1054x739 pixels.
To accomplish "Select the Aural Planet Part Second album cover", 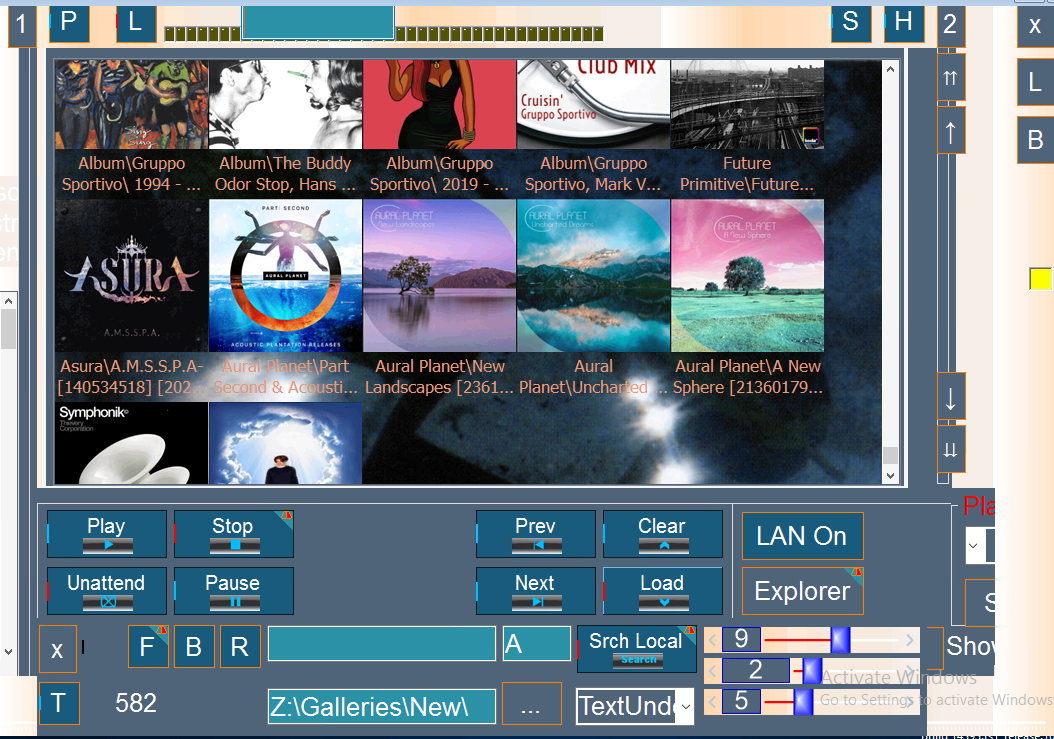I will pyautogui.click(x=285, y=275).
